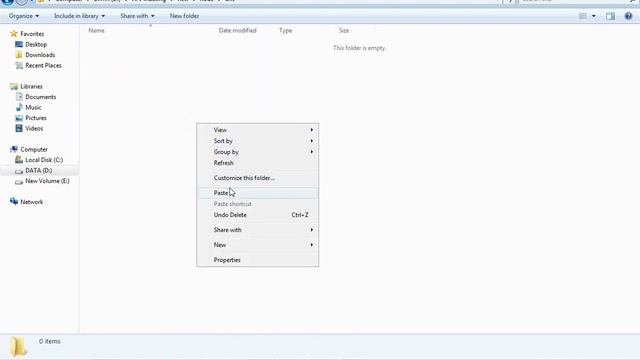Open the view options dropdown arrow
This screenshot has width=640, height=360.
click(593, 16)
